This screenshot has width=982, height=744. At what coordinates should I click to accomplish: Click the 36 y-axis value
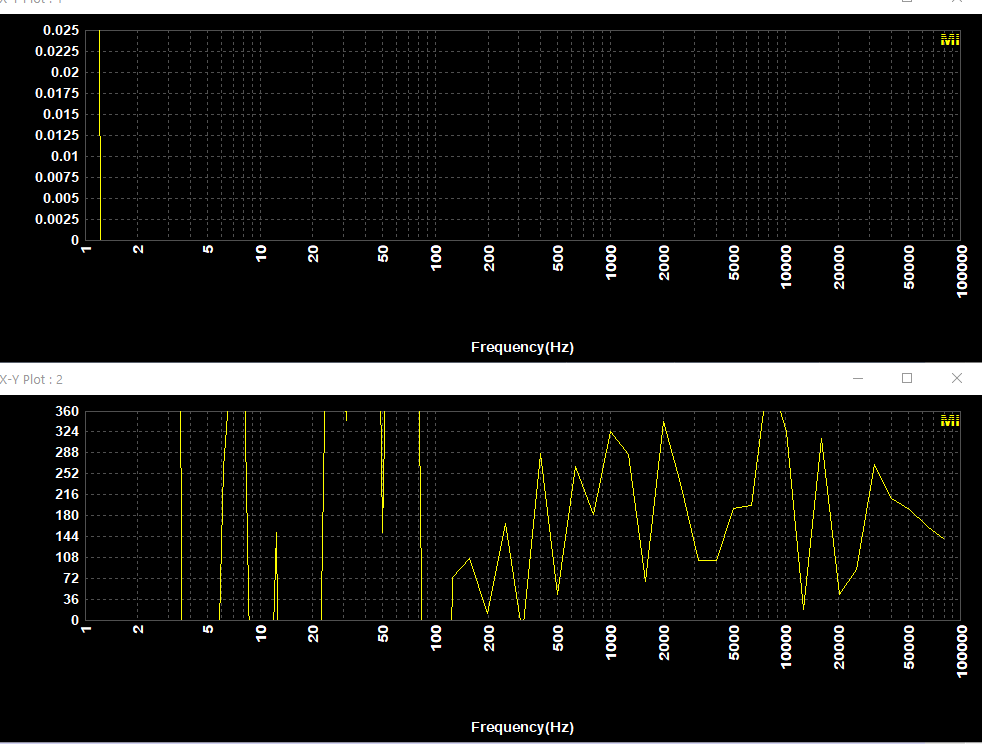(71, 599)
